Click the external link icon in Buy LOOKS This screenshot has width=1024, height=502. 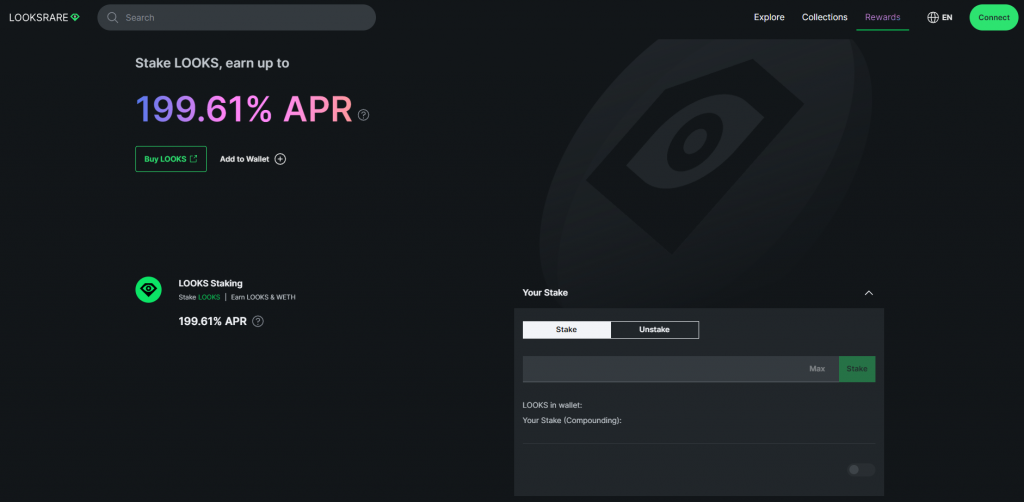(193, 159)
